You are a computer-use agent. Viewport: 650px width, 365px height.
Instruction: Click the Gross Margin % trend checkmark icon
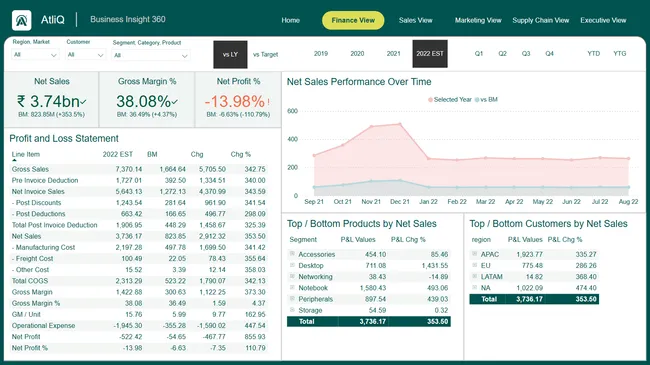(175, 102)
